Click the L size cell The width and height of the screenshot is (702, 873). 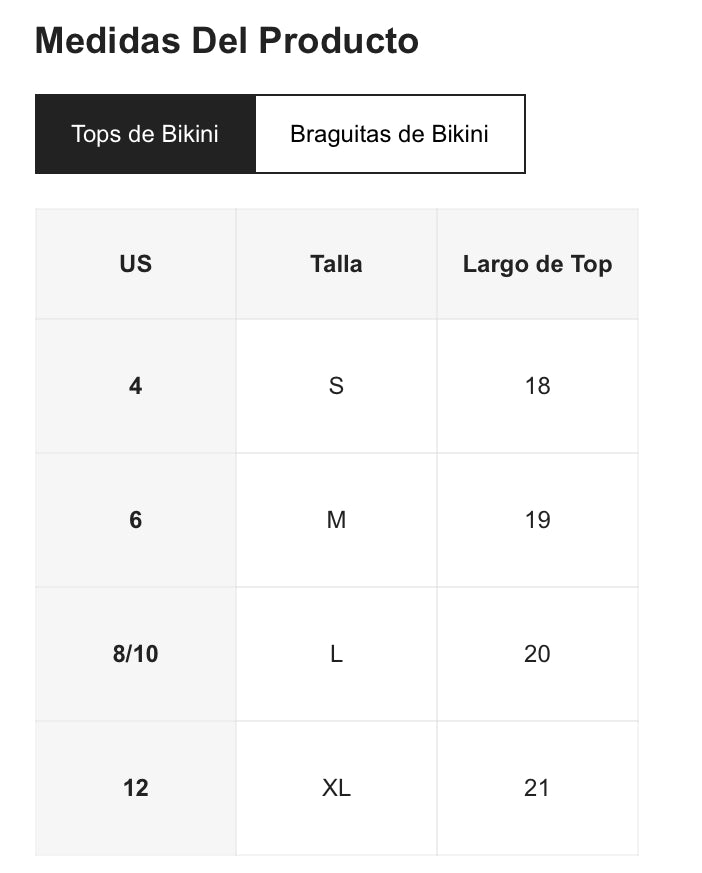(x=336, y=654)
